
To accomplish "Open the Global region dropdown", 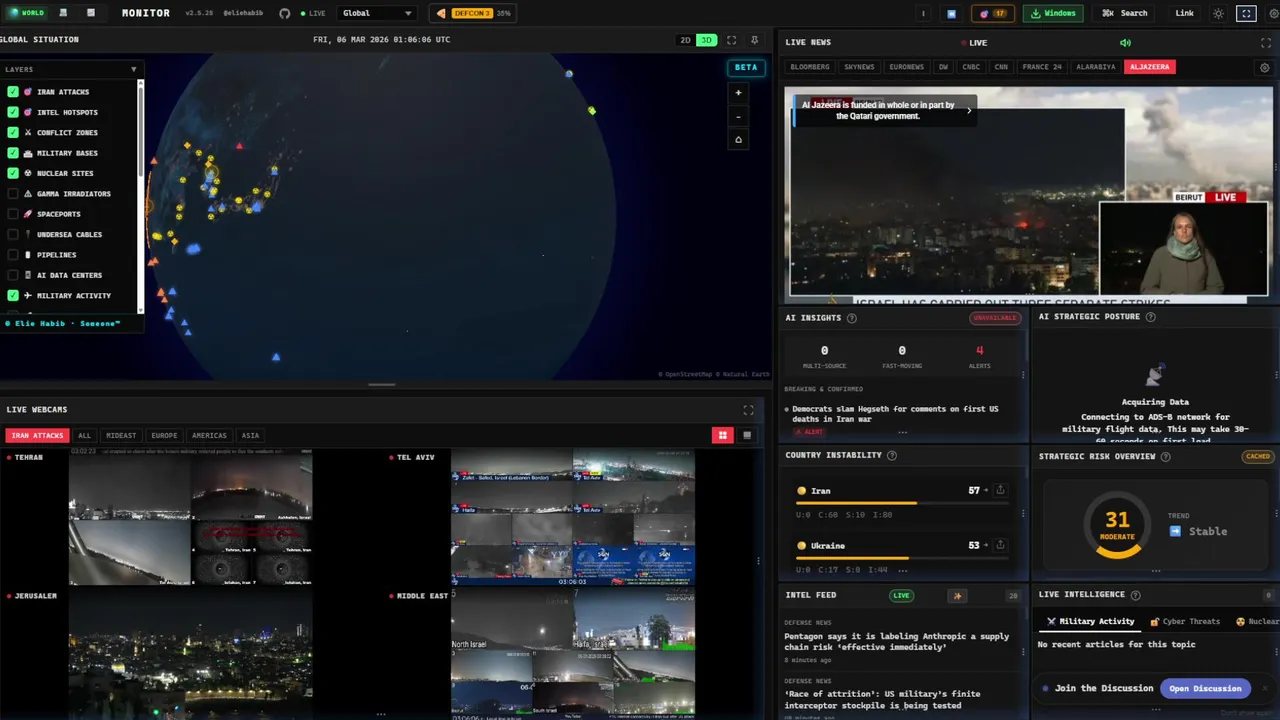I will (376, 13).
